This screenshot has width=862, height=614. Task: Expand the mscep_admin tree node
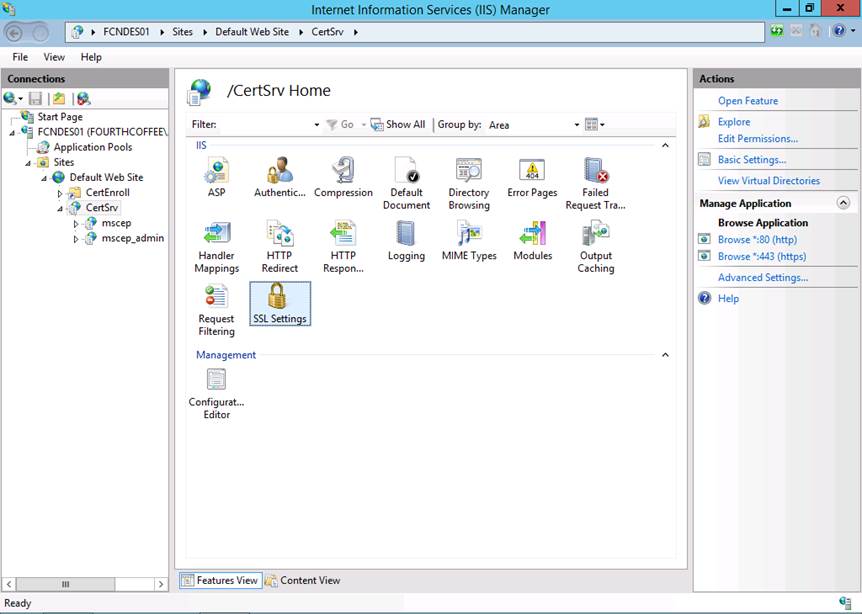pos(77,239)
